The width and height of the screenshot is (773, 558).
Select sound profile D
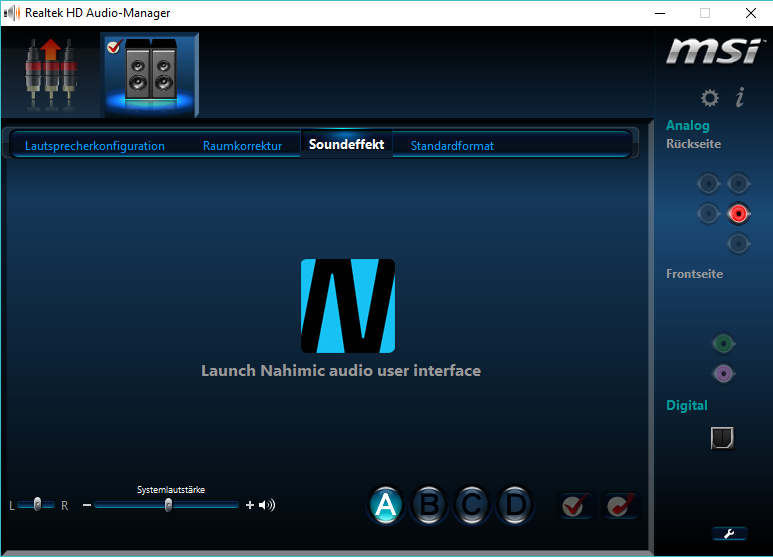coord(515,505)
